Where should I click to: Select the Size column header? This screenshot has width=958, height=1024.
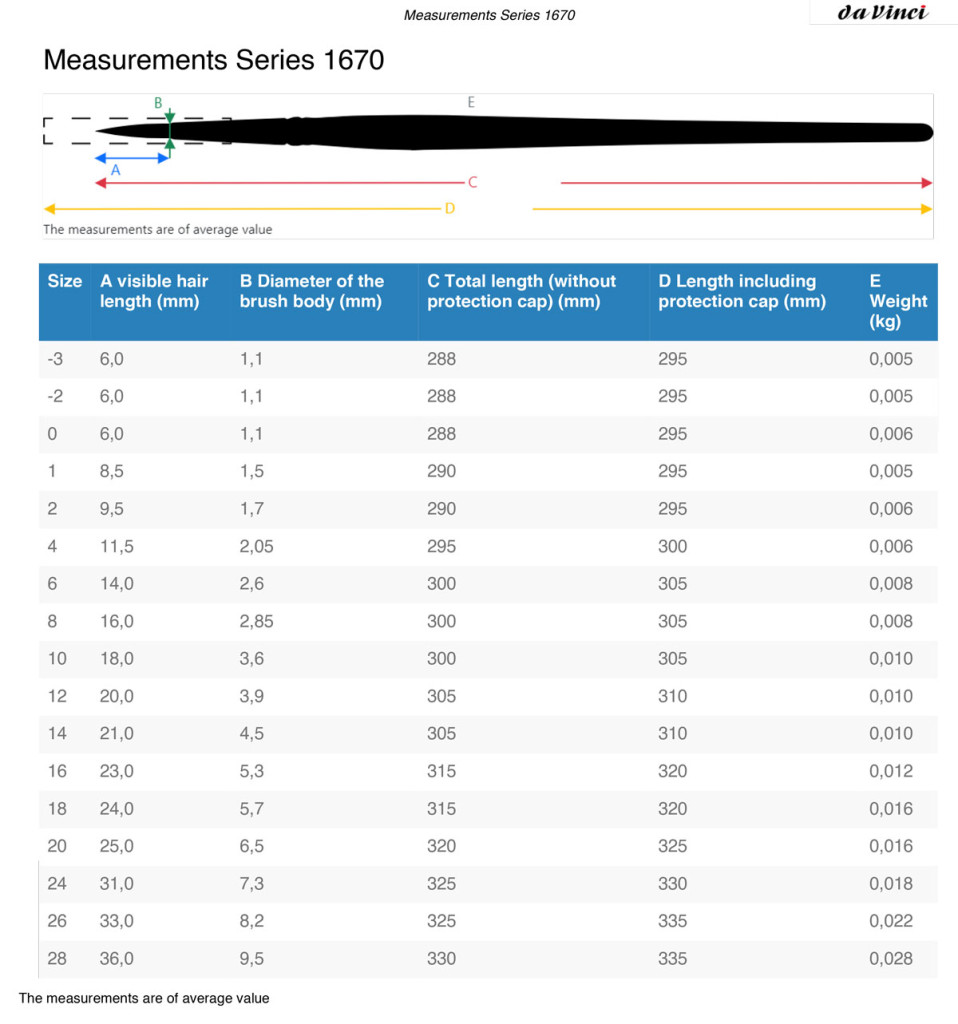[x=64, y=282]
